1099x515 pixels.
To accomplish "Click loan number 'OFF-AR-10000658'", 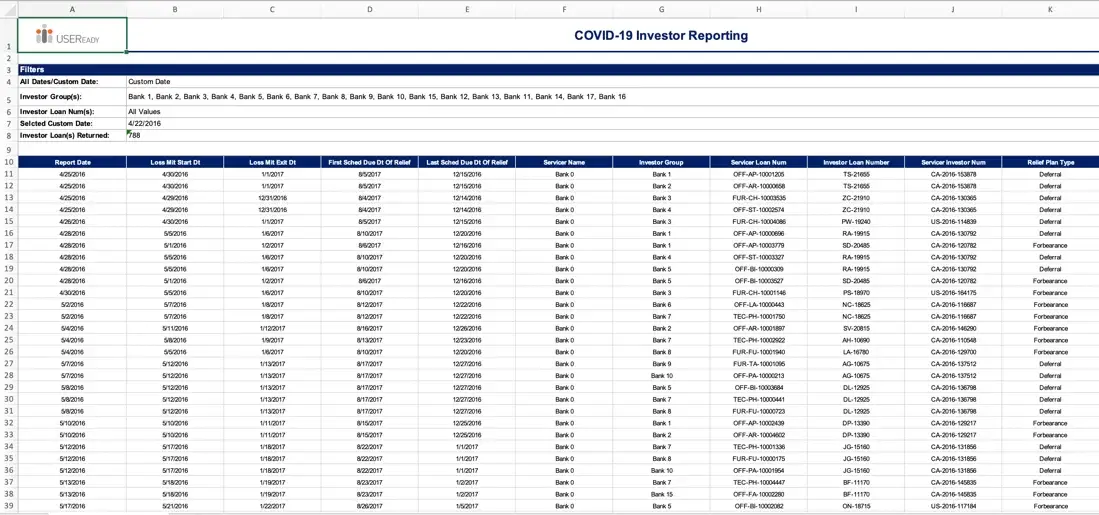I will pos(758,186).
